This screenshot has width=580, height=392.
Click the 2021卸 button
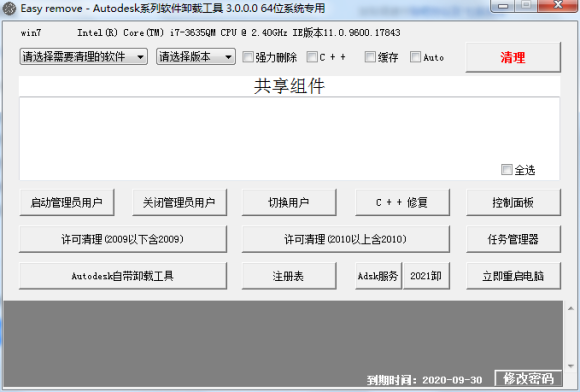tap(426, 276)
